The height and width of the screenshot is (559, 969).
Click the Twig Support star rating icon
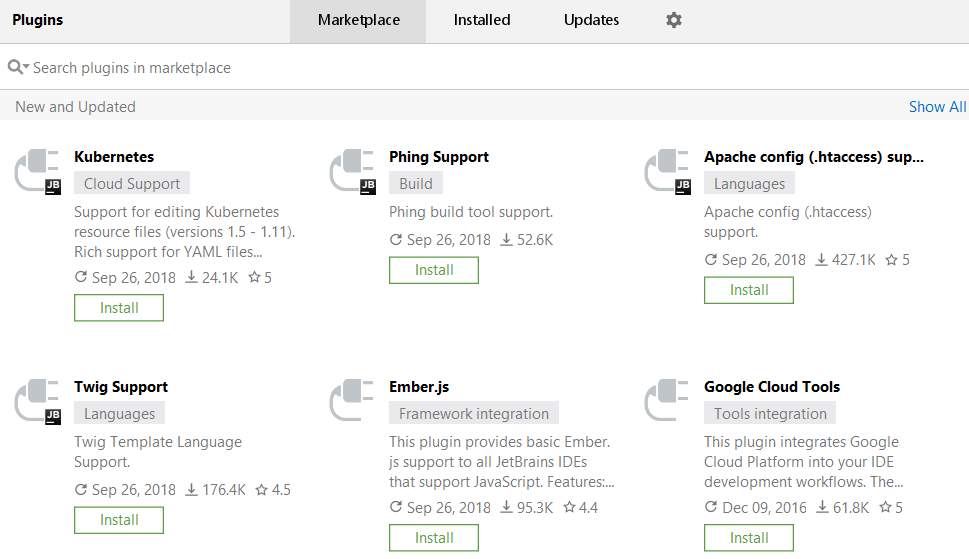click(262, 490)
